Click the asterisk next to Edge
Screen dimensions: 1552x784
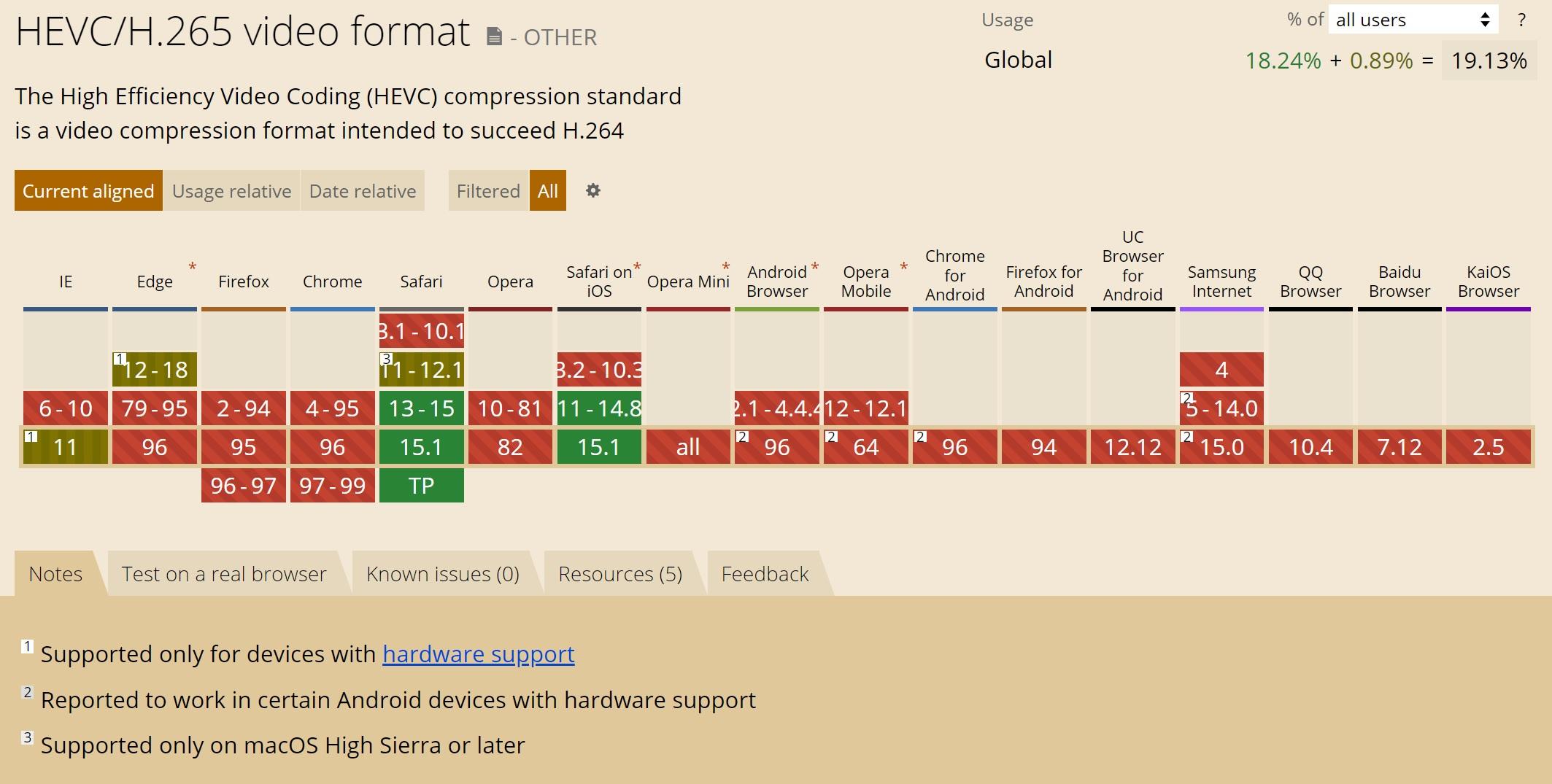pos(193,266)
